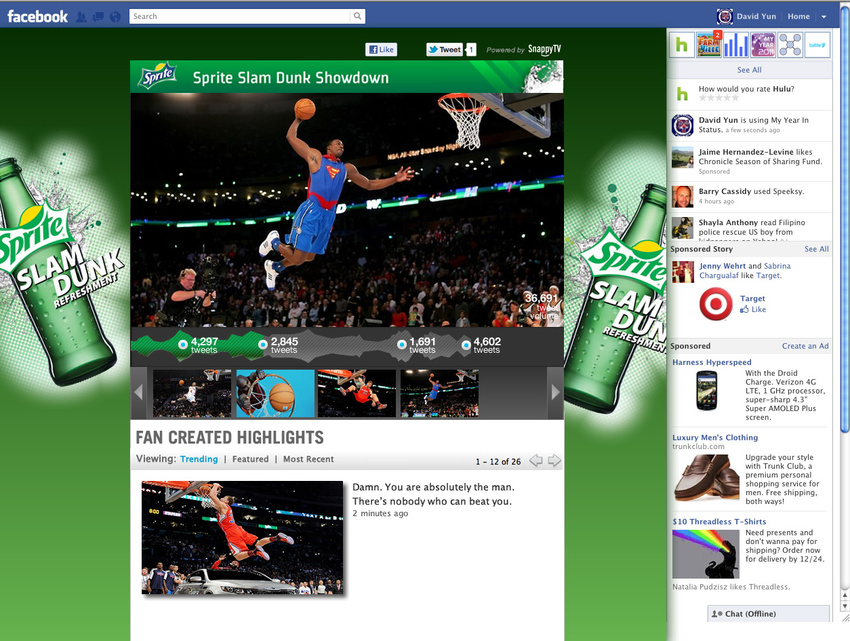Open the Hulu icon beside the rating question
850x641 pixels.
click(x=682, y=94)
